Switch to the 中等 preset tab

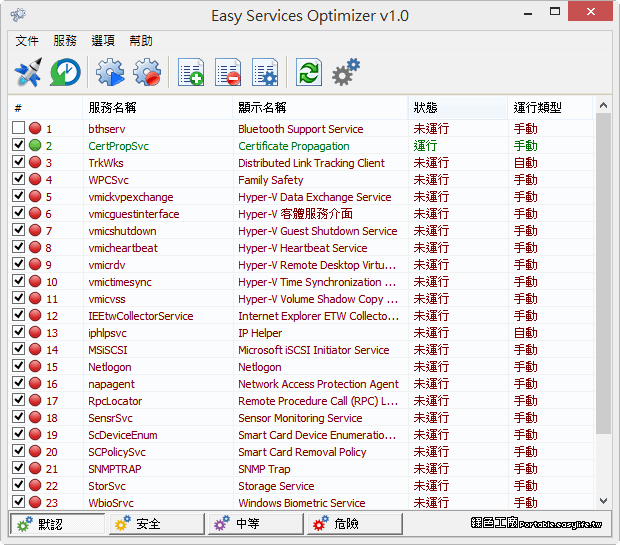(256, 524)
